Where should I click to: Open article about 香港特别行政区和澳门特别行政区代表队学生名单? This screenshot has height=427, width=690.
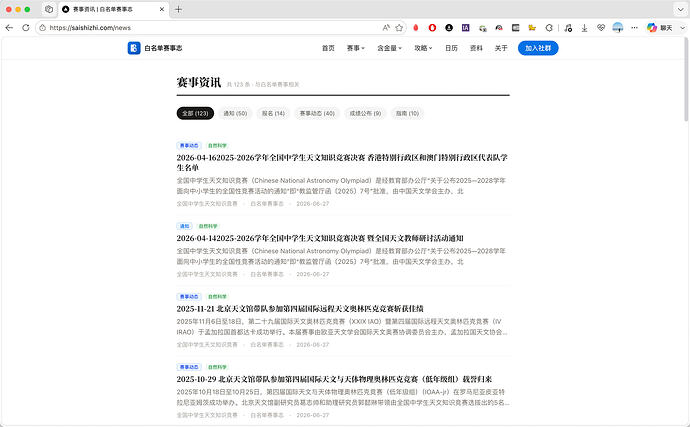click(x=342, y=162)
